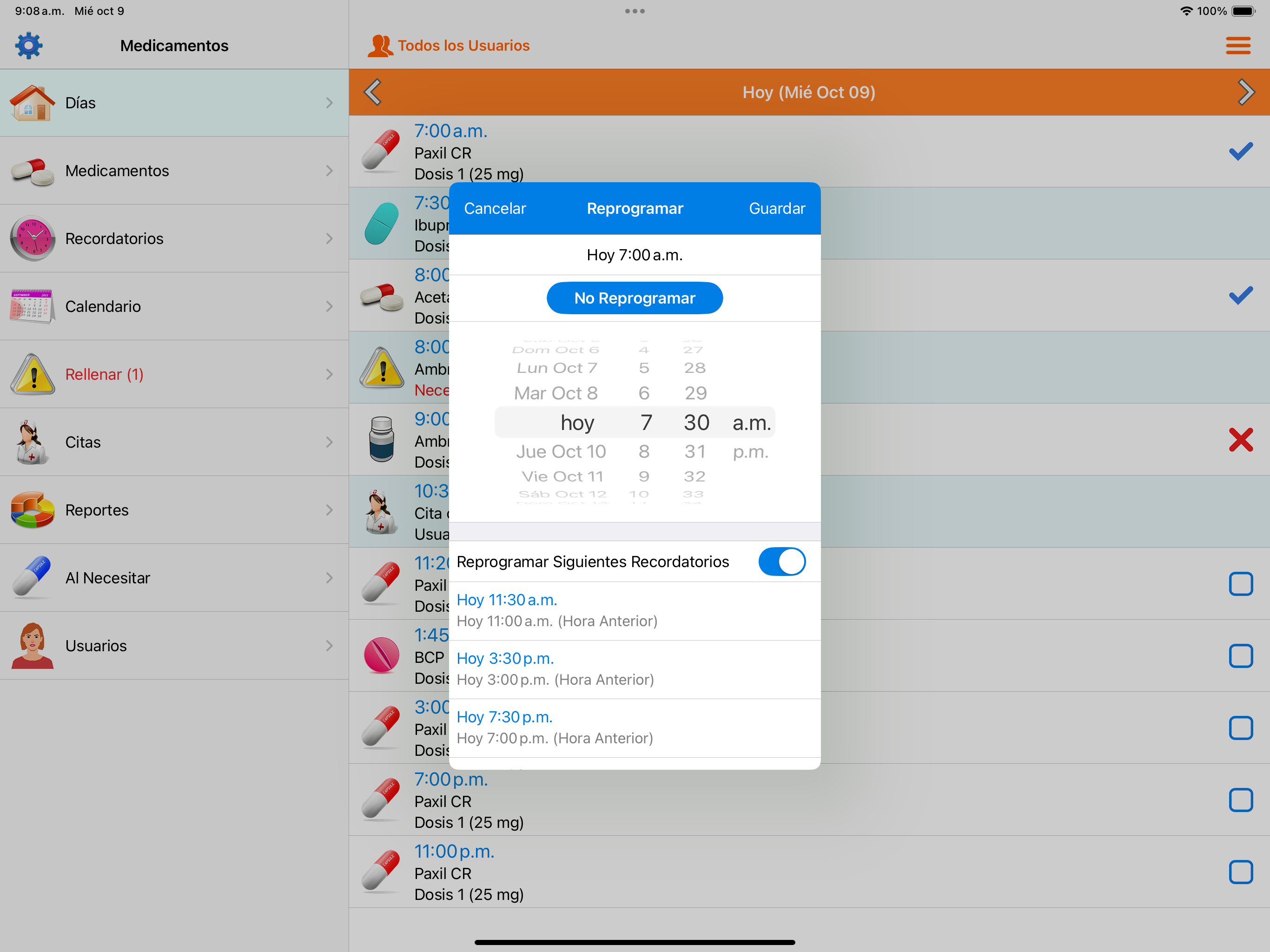The width and height of the screenshot is (1270, 952).
Task: Click the Reportes pie chart icon
Action: pos(32,510)
